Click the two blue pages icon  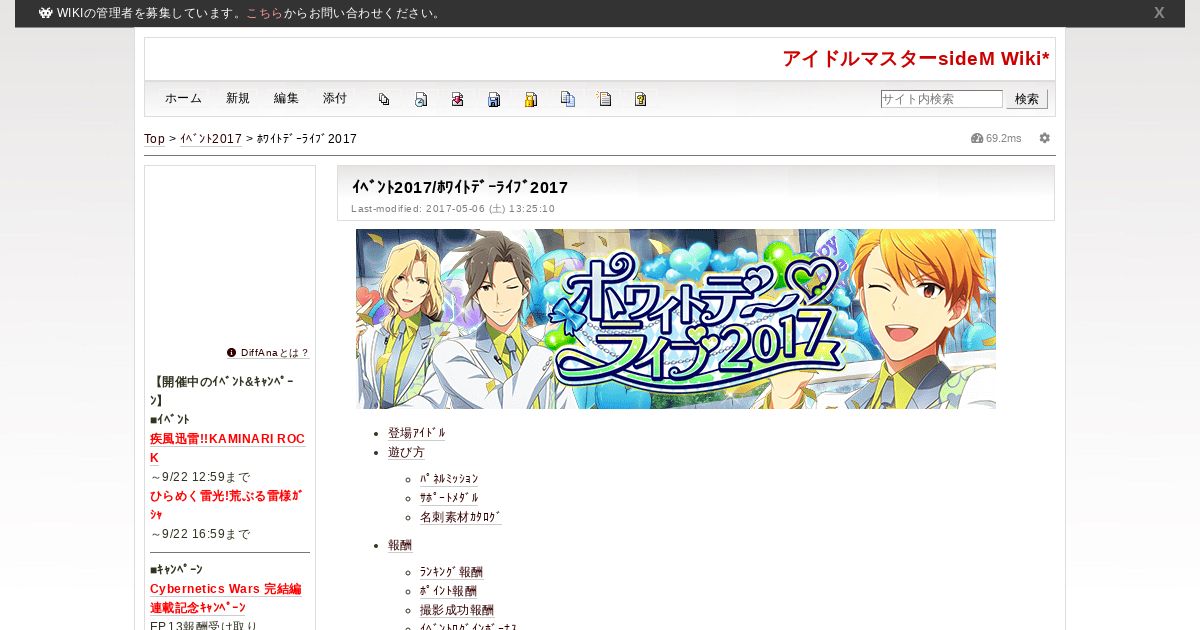[568, 99]
